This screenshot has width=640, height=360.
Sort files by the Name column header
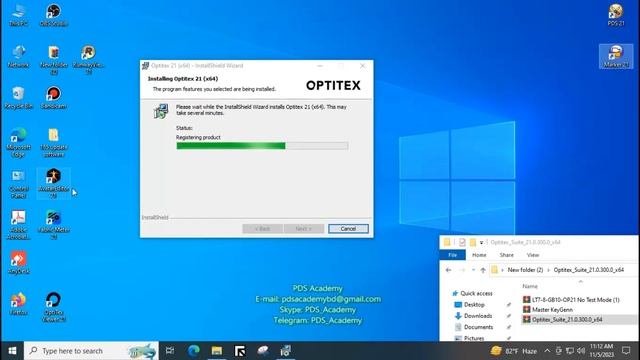pos(530,286)
